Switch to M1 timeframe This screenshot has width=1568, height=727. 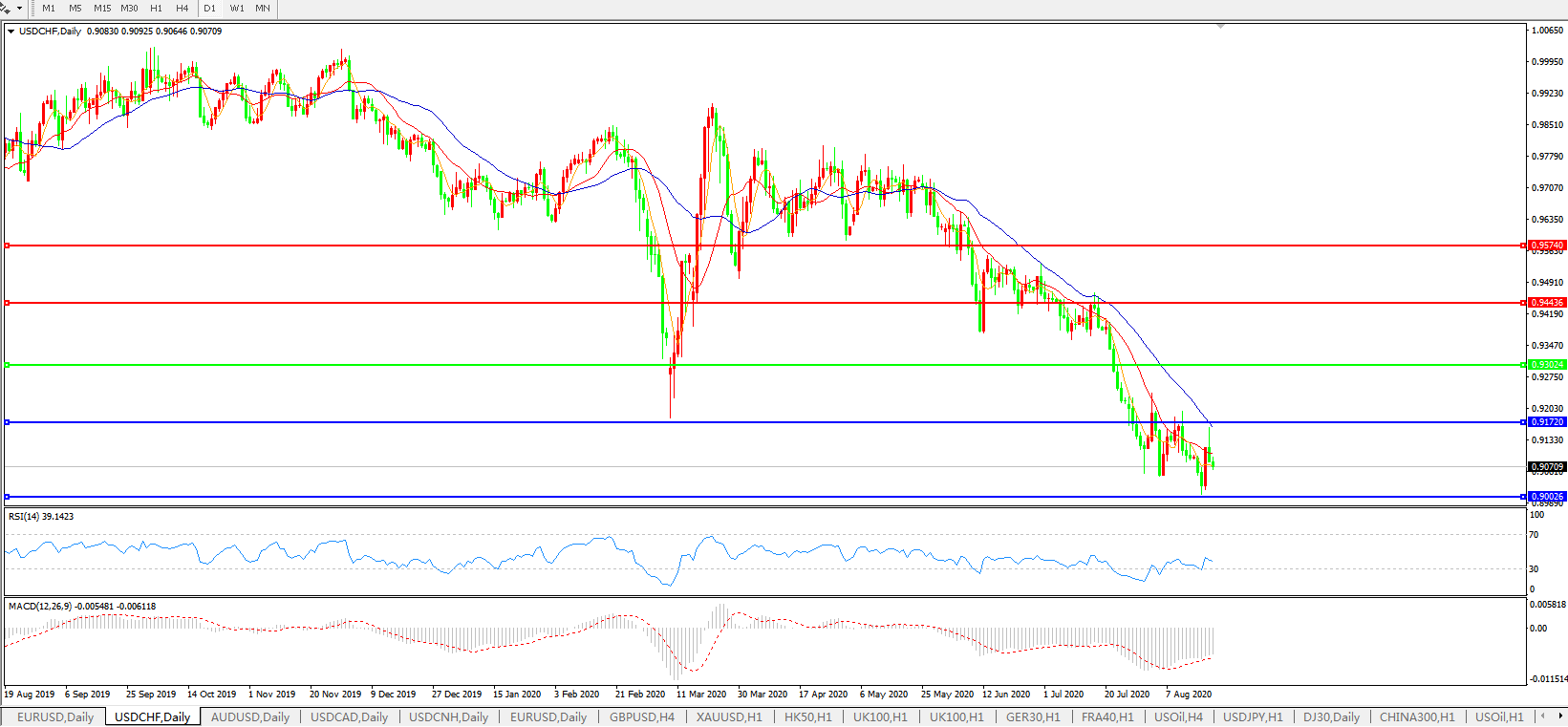(x=49, y=8)
